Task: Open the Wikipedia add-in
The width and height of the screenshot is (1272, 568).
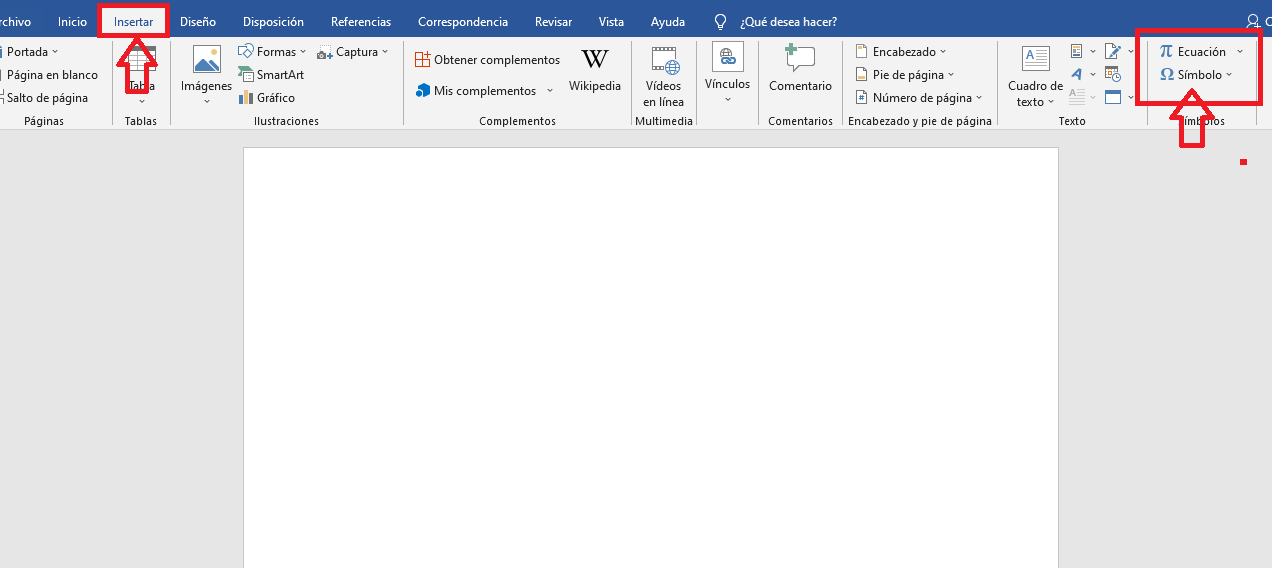Action: (x=595, y=70)
